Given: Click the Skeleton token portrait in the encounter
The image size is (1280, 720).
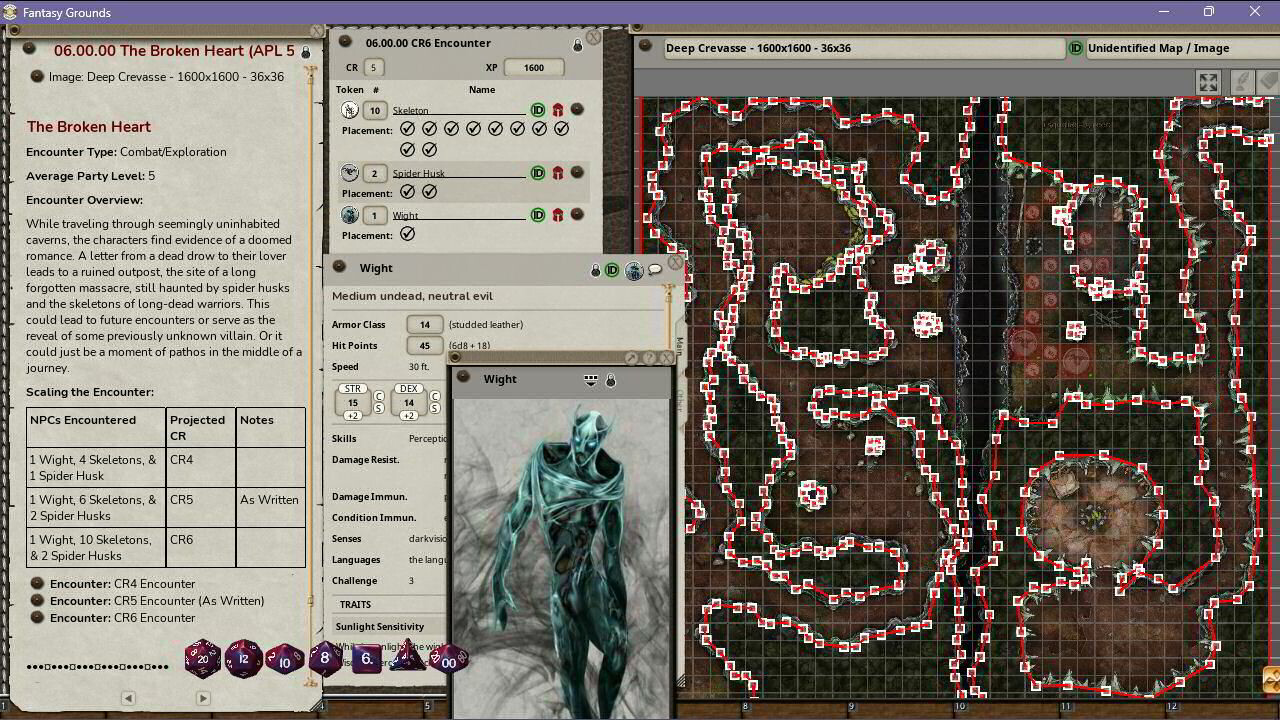Looking at the screenshot, I should [349, 109].
